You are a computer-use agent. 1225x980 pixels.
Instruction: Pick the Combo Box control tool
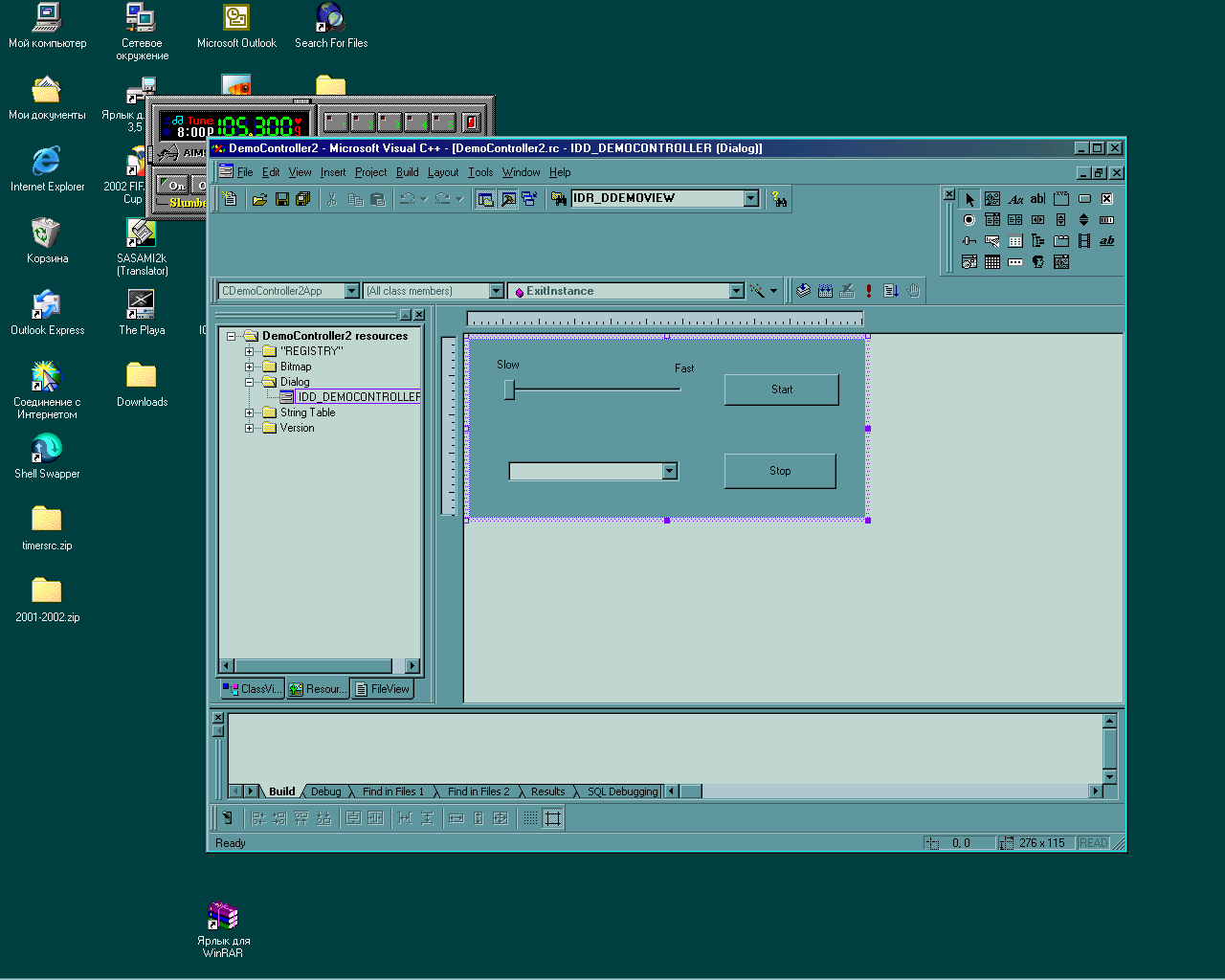coord(992,220)
